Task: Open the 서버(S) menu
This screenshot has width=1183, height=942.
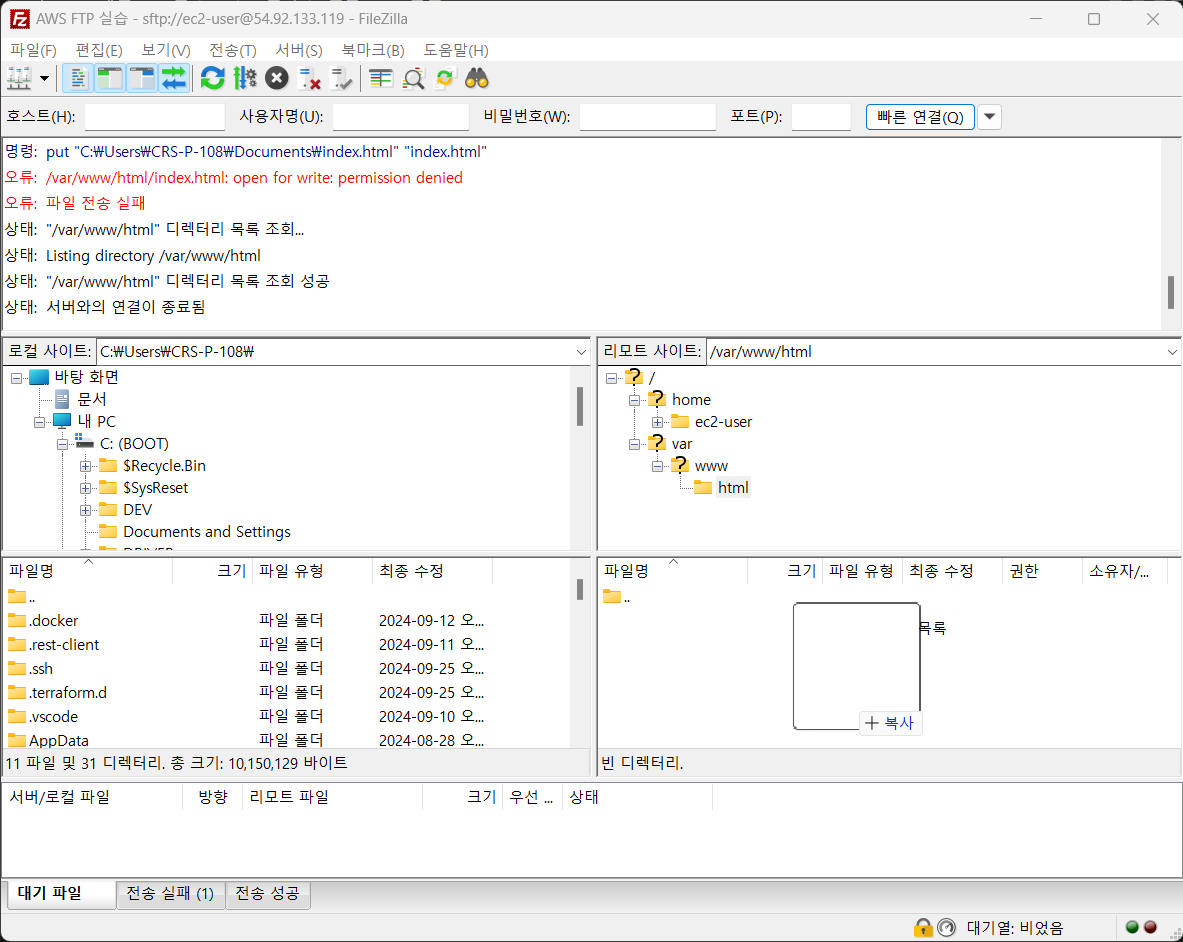Action: click(299, 51)
